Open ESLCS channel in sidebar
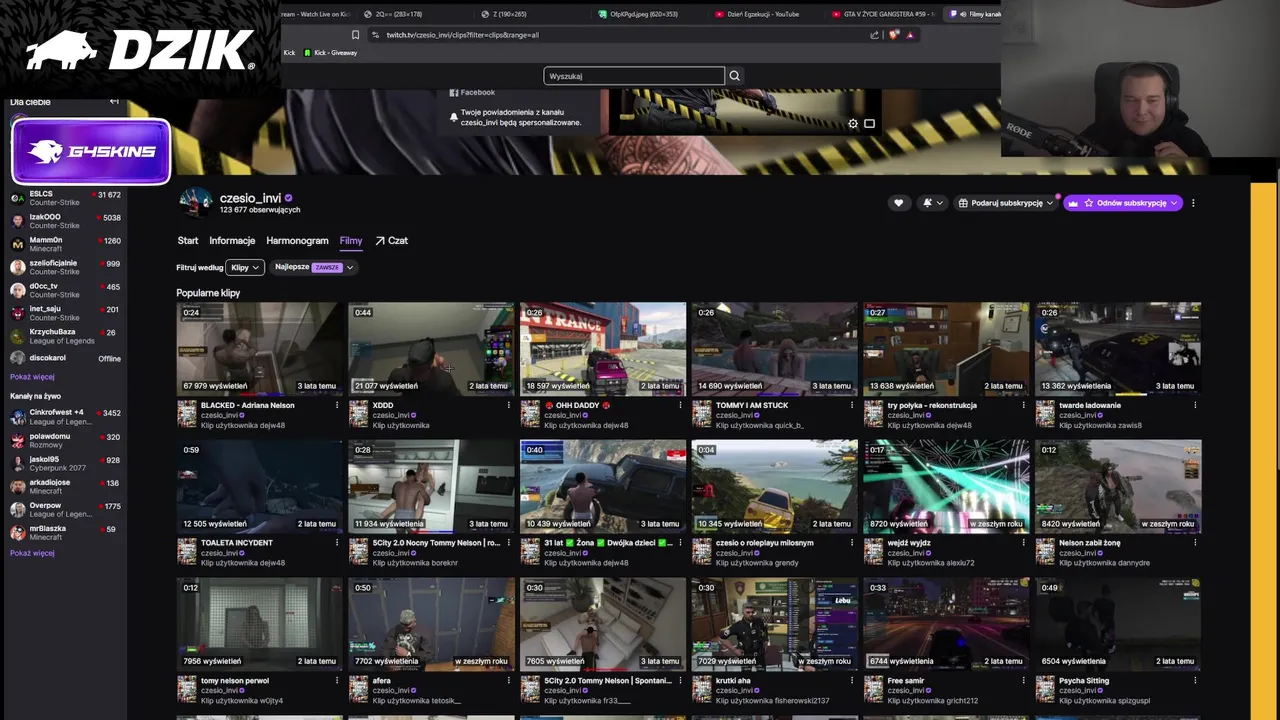 coord(64,198)
